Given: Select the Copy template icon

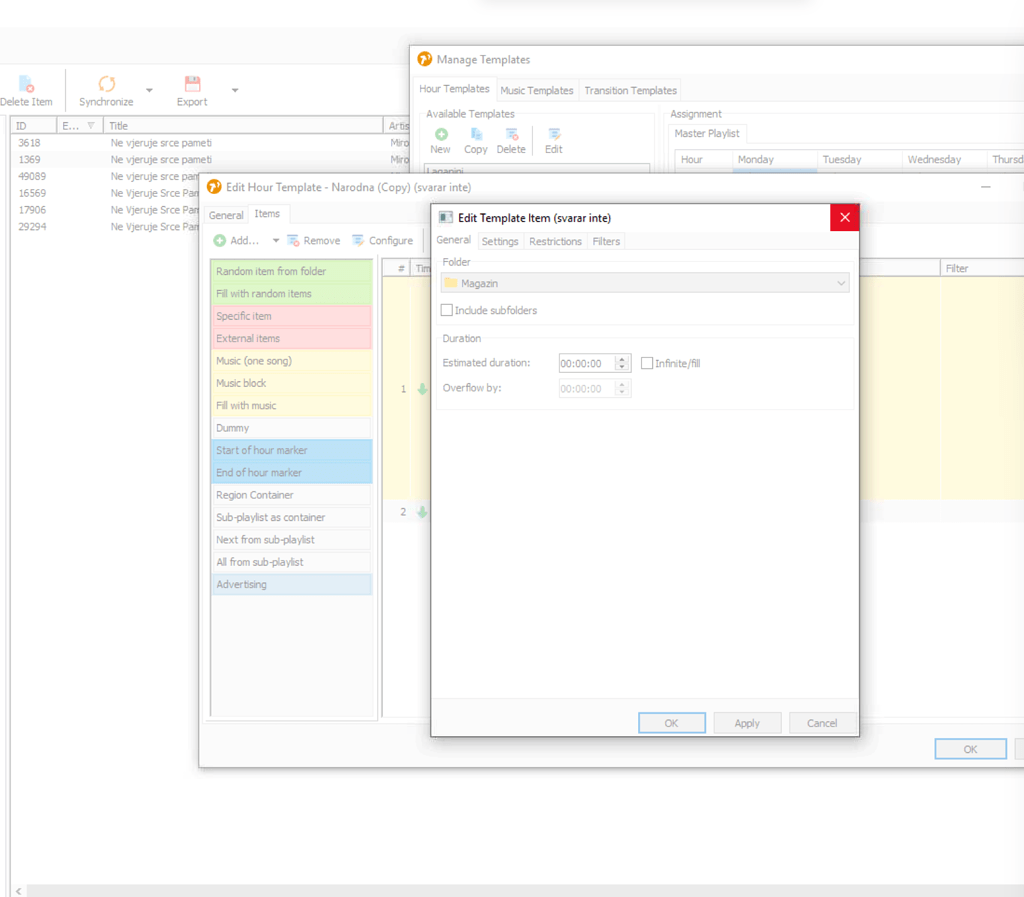Looking at the screenshot, I should [475, 134].
